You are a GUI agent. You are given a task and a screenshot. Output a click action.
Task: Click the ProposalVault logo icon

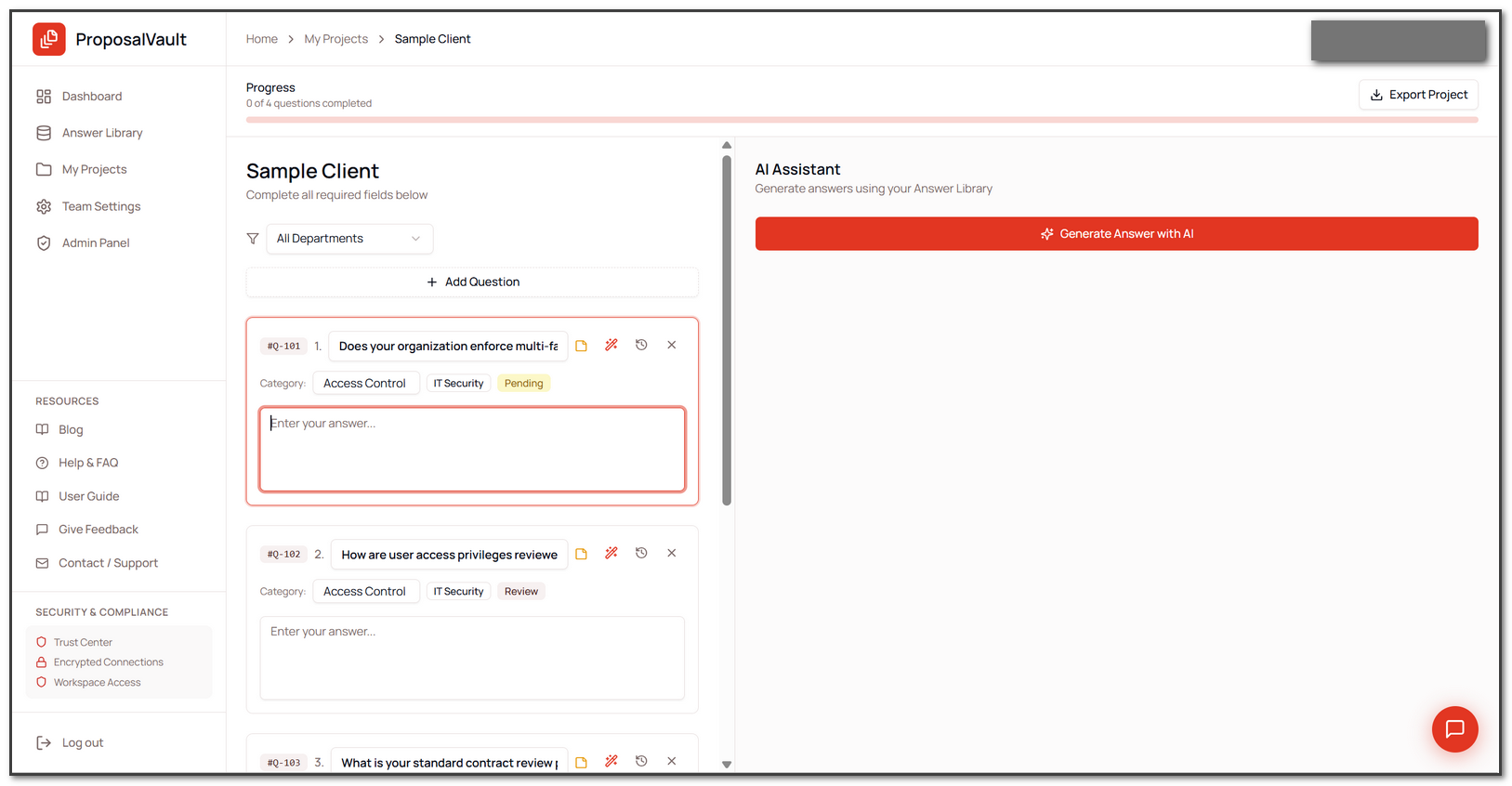coord(49,39)
